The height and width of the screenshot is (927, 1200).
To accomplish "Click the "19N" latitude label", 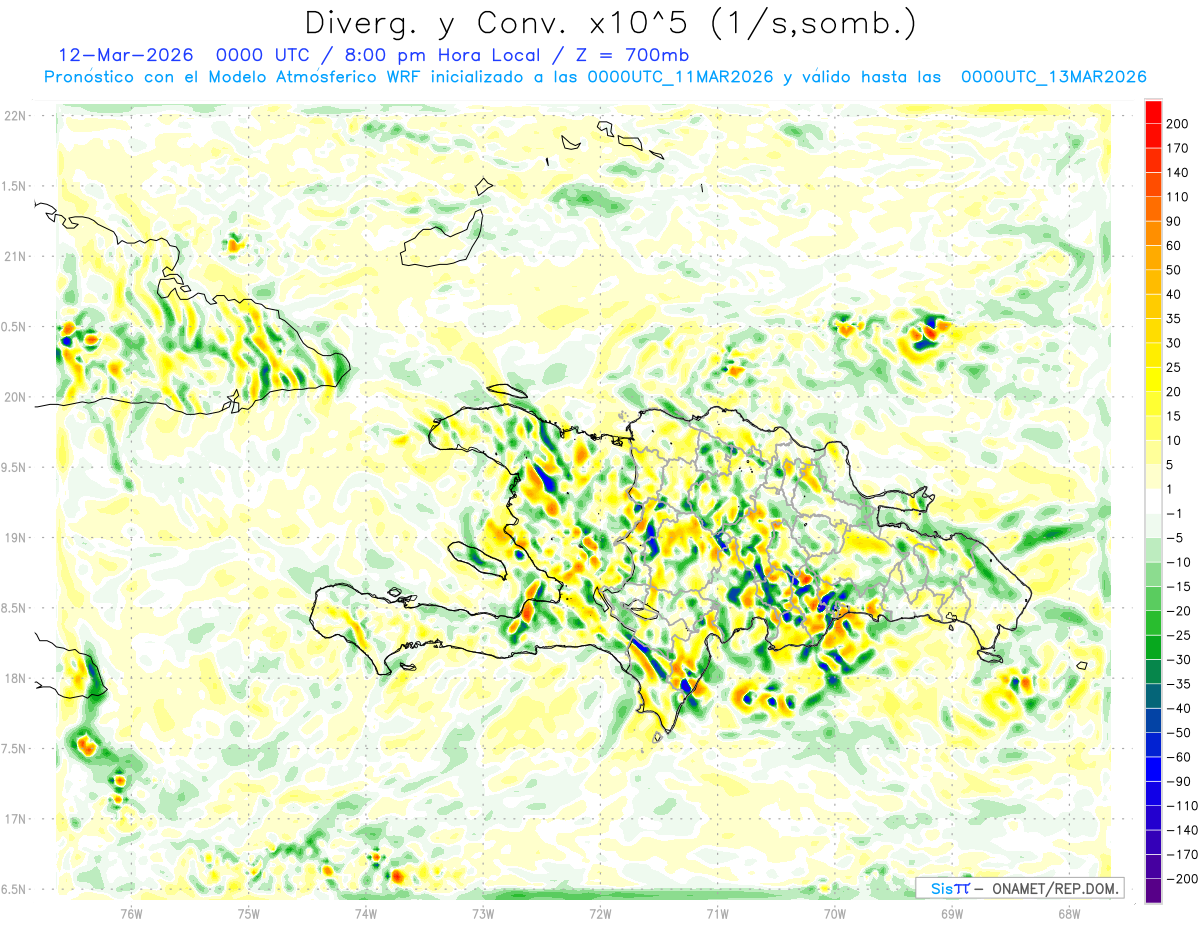I will pyautogui.click(x=15, y=538).
